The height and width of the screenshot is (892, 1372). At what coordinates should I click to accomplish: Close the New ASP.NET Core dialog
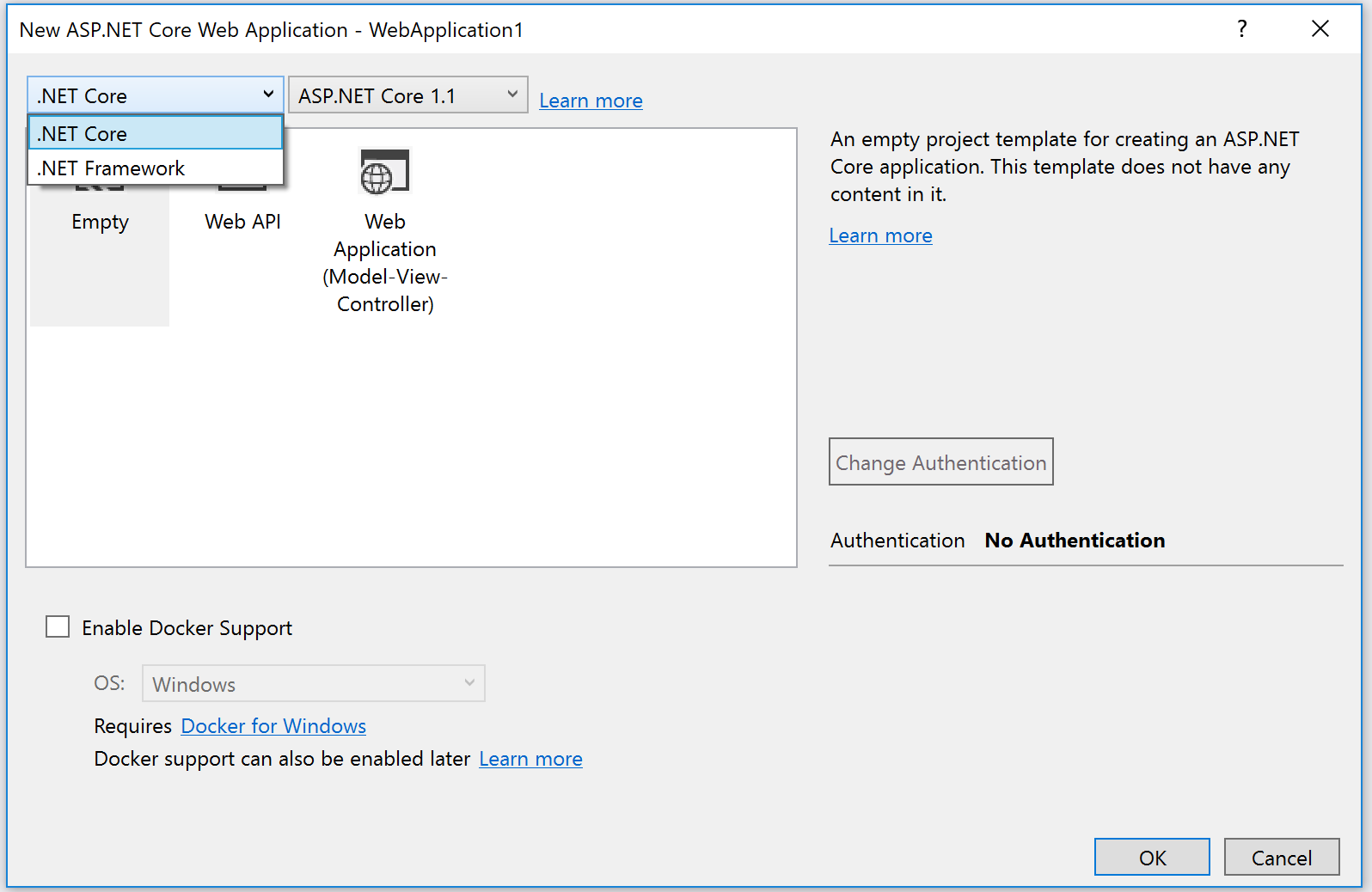(x=1320, y=29)
